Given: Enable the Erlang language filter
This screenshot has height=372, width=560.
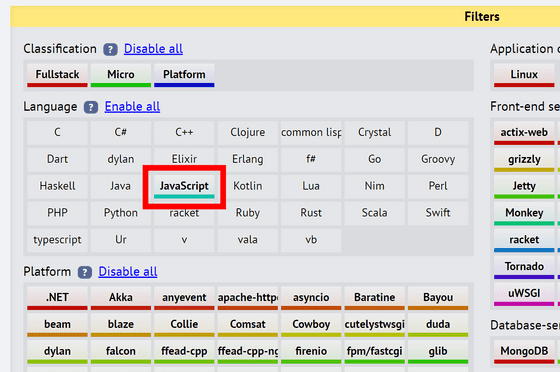Looking at the screenshot, I should pos(248,160).
